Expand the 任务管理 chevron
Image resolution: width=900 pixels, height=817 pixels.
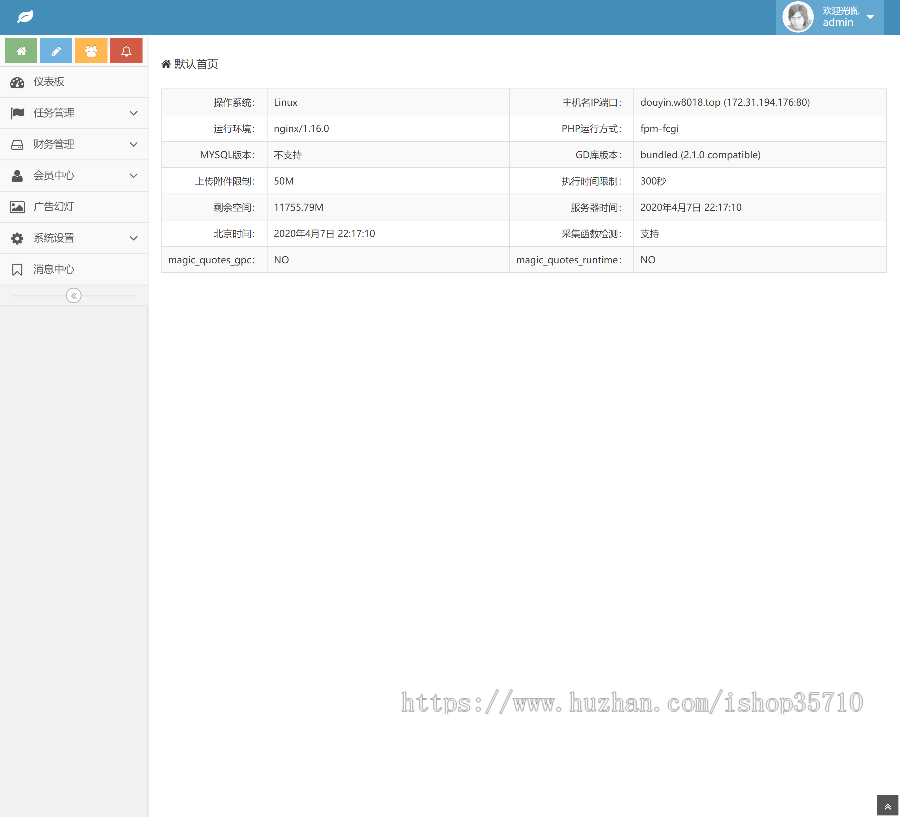tap(134, 113)
